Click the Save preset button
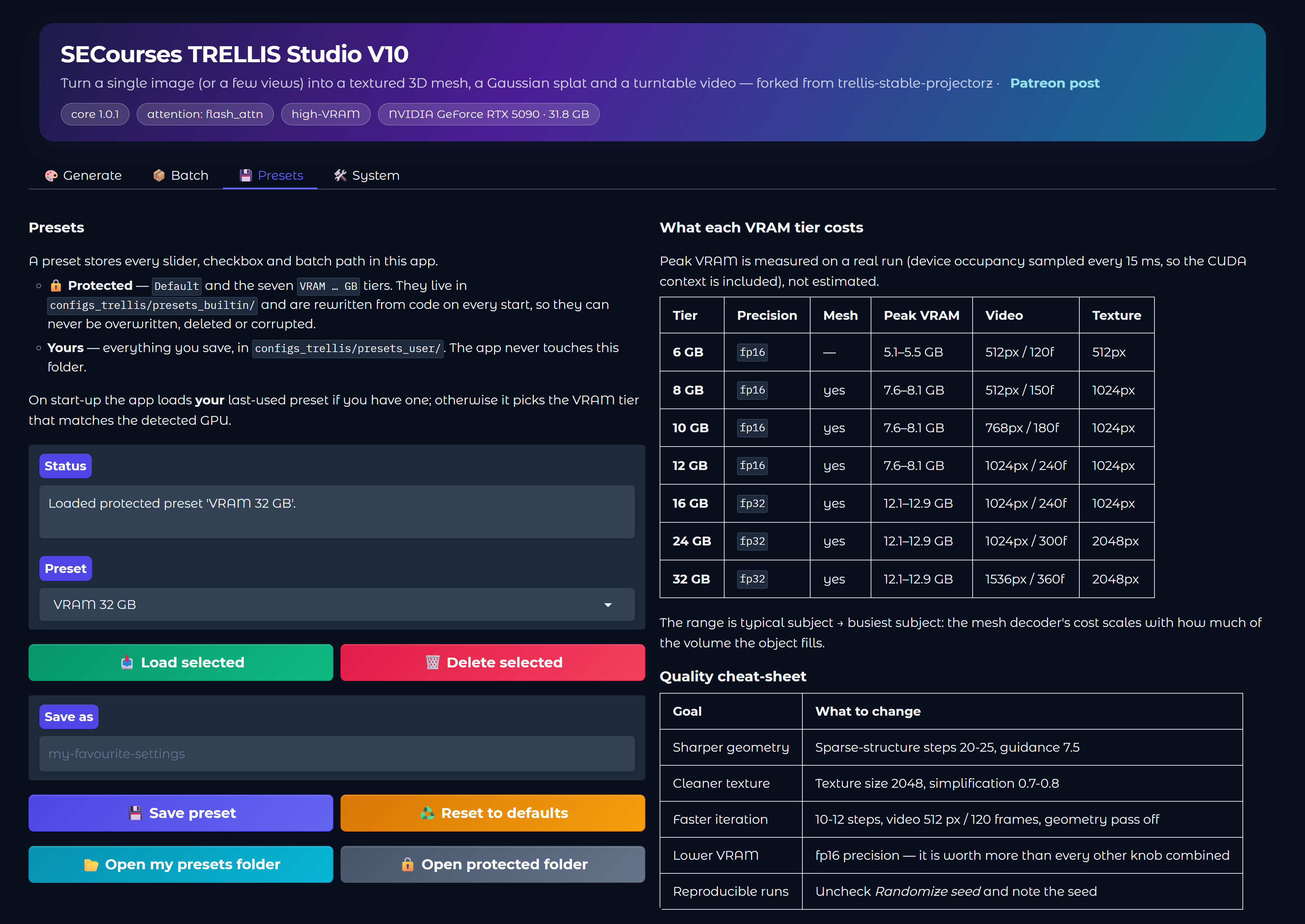 coord(181,813)
